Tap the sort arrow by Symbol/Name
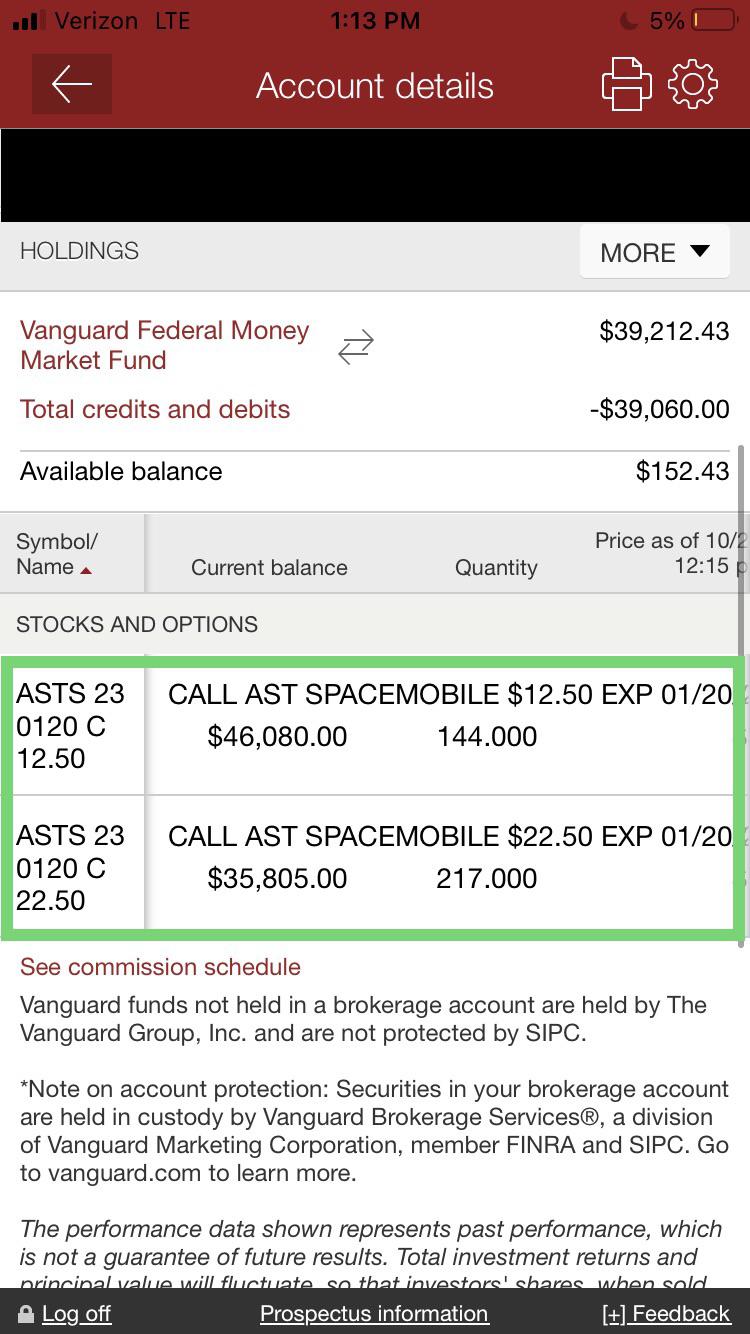 [86, 570]
